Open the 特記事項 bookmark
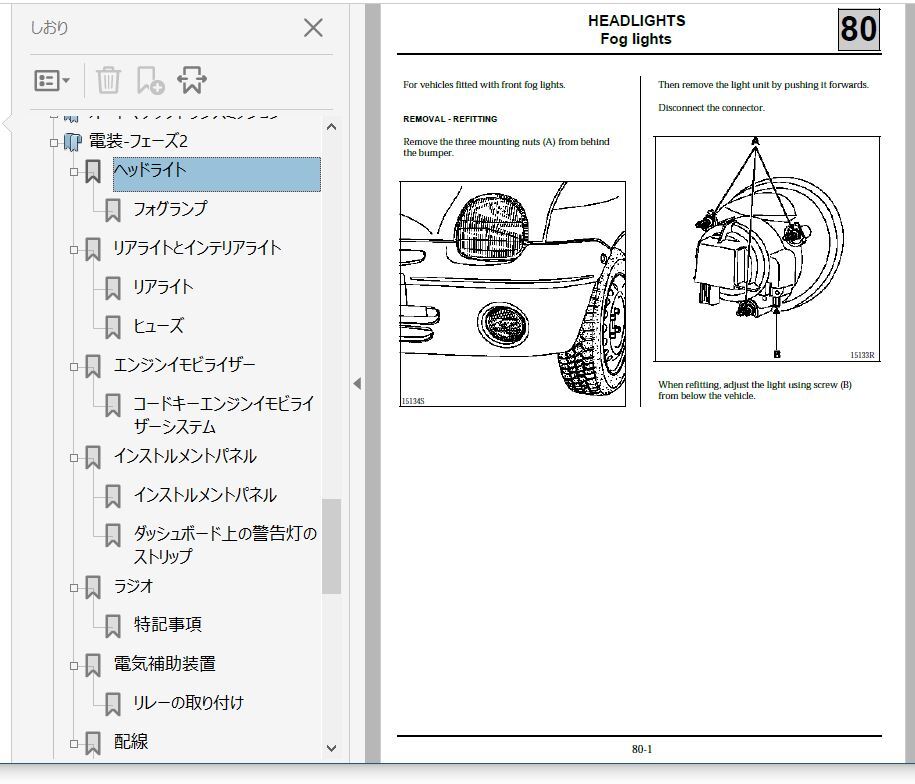Screen dimensions: 915x784 tap(167, 624)
